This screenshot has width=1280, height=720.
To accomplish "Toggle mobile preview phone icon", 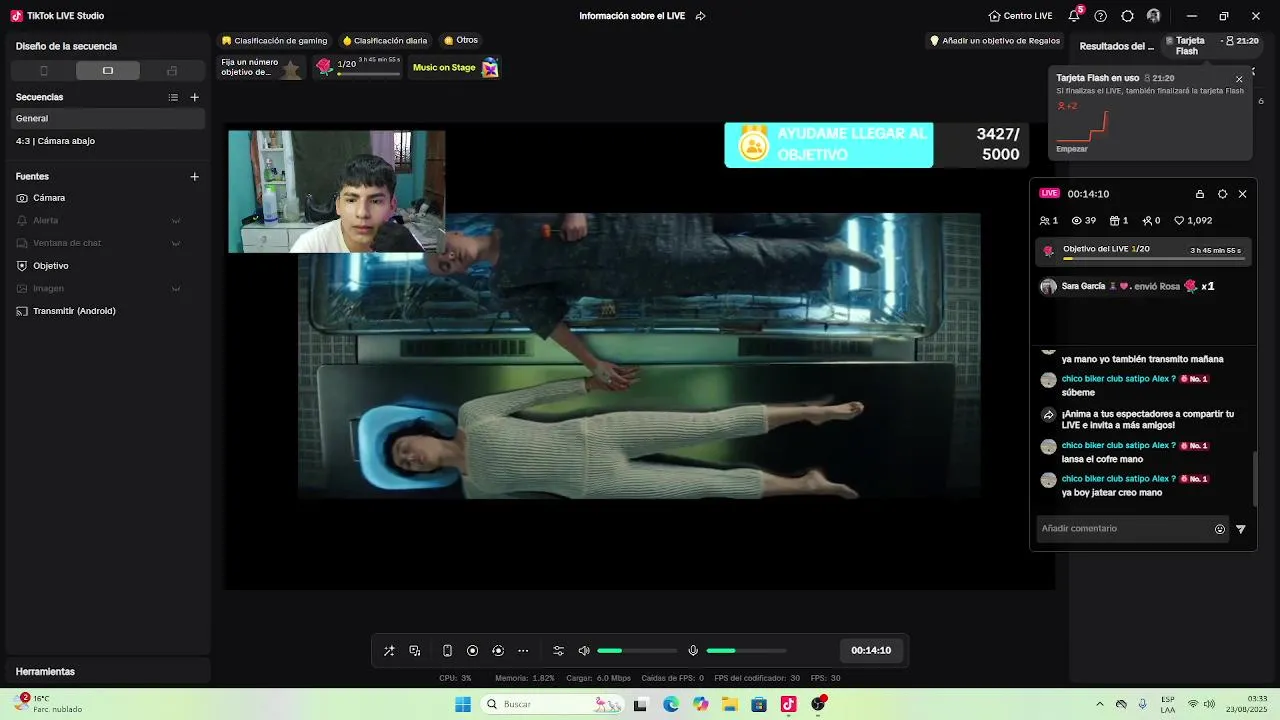I will pyautogui.click(x=447, y=651).
